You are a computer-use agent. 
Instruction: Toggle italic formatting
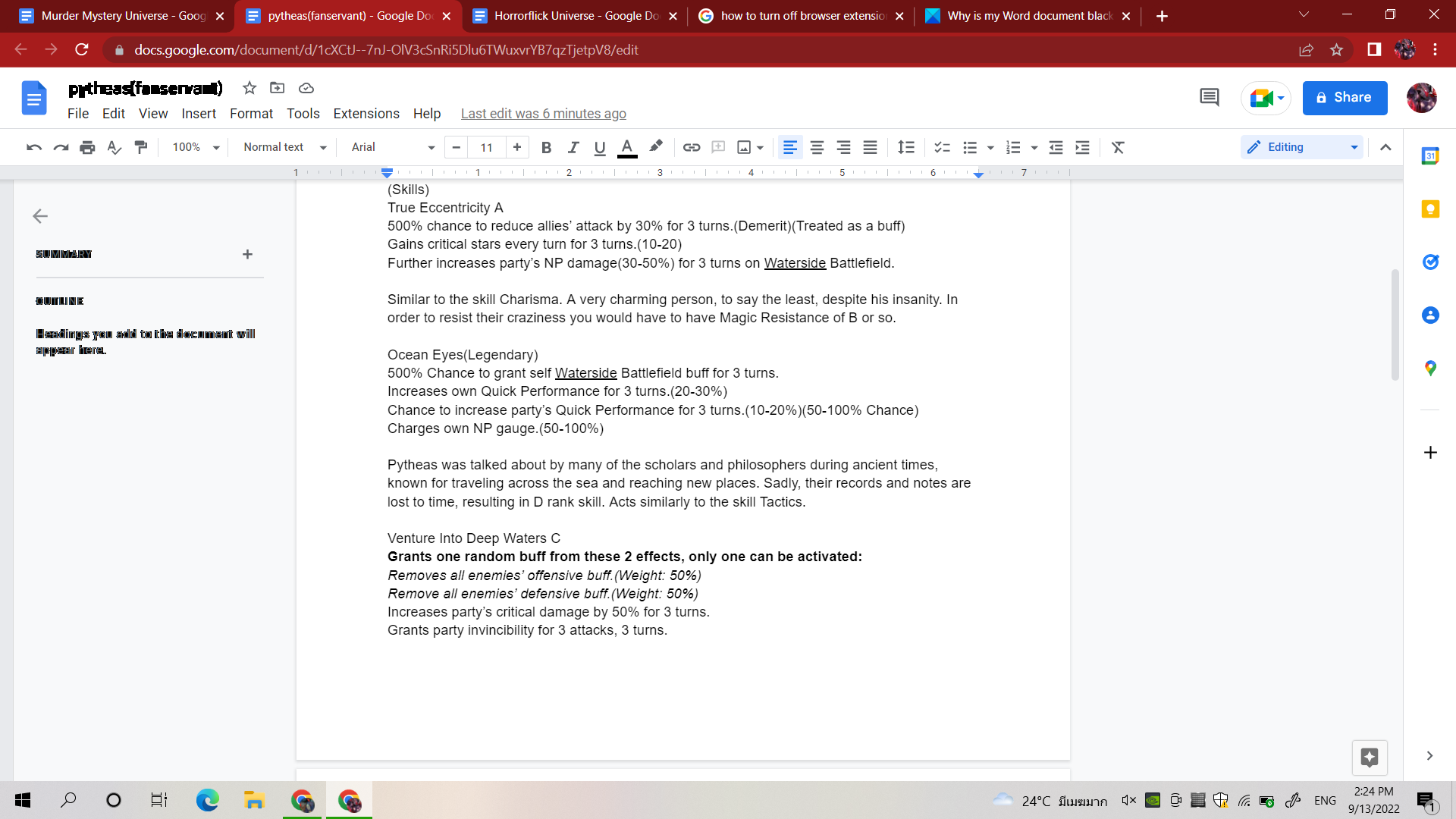pos(573,147)
